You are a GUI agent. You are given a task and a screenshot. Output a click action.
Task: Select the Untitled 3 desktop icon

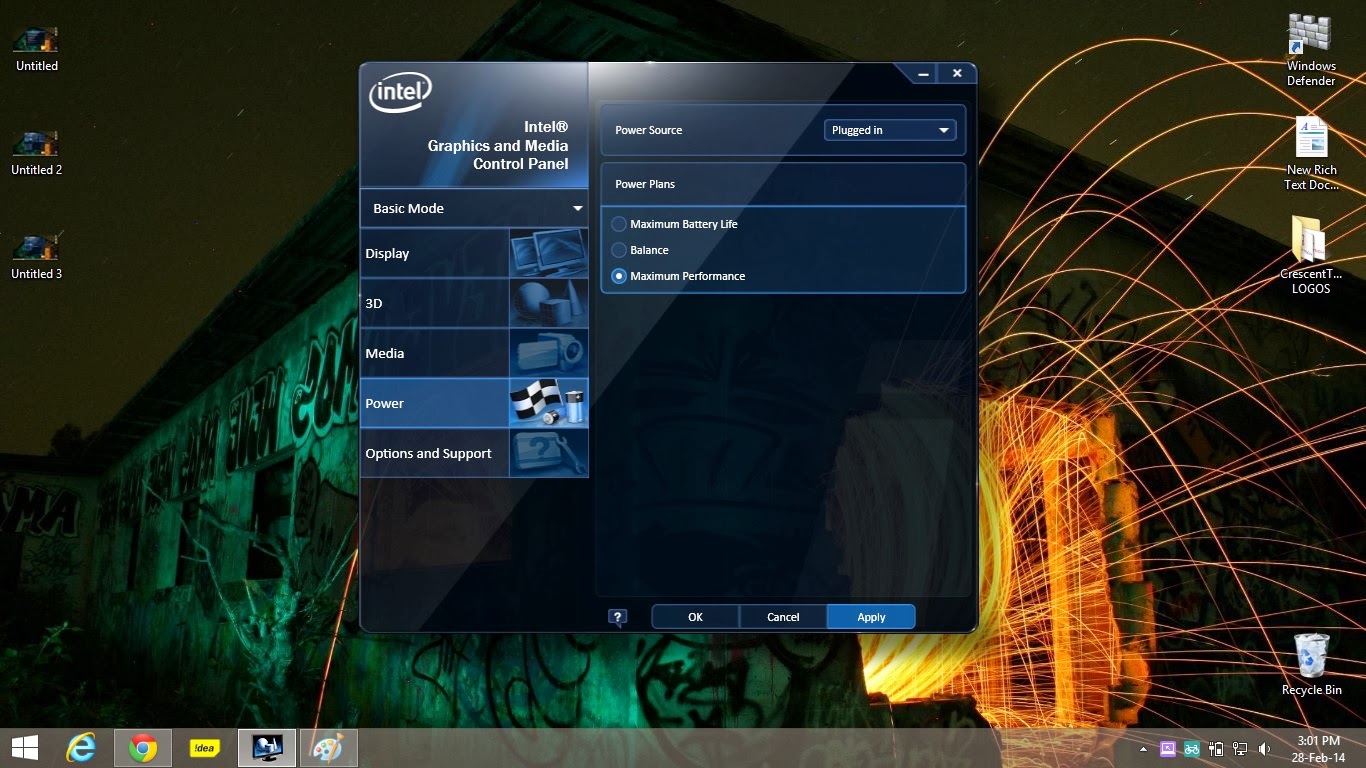tap(36, 256)
